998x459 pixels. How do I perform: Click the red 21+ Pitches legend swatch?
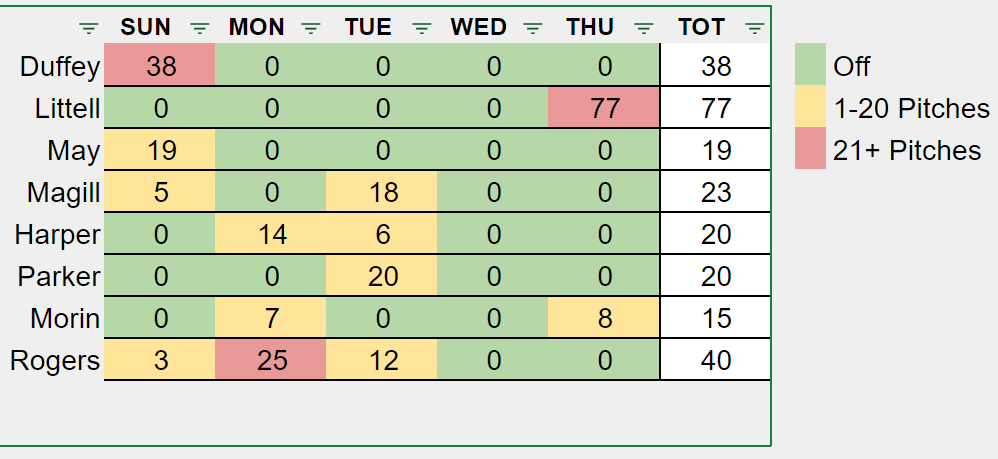point(810,150)
